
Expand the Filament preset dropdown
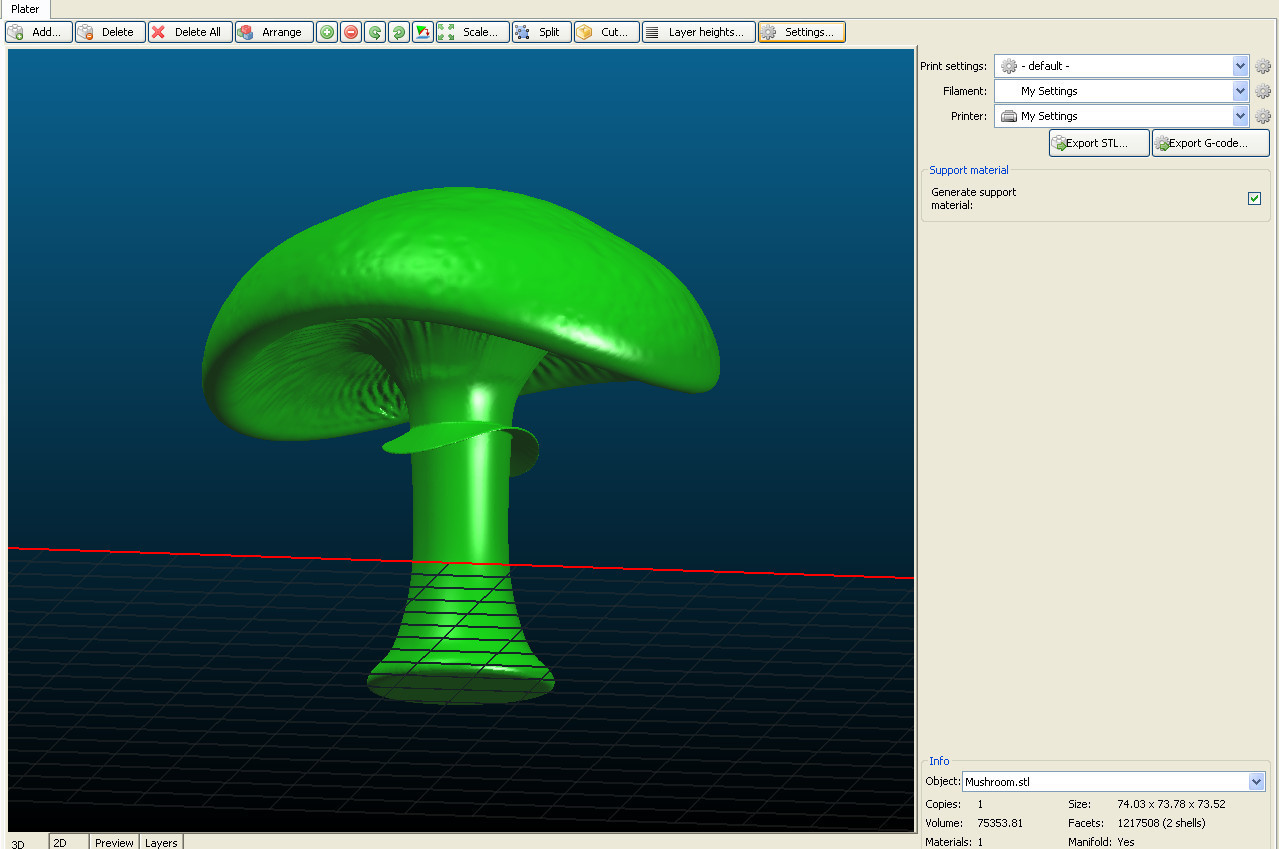pos(1241,91)
